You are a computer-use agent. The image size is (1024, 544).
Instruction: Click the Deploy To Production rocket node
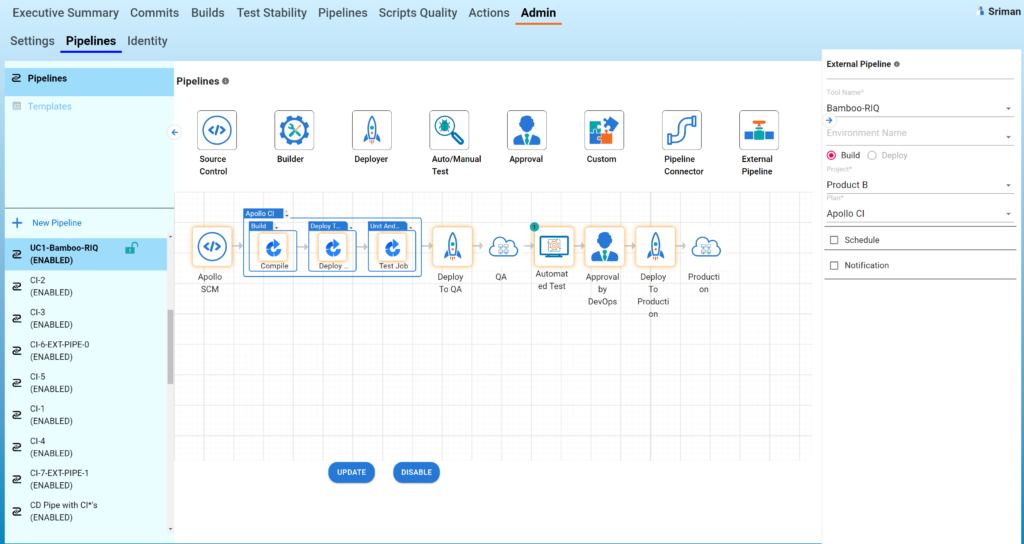click(x=655, y=247)
